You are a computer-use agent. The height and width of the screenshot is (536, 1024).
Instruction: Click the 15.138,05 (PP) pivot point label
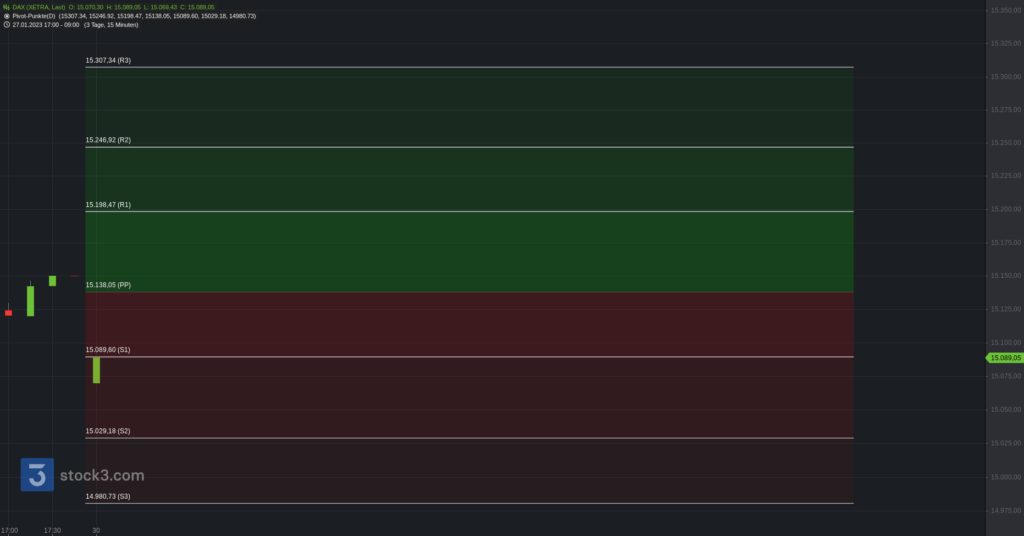pyautogui.click(x=108, y=285)
